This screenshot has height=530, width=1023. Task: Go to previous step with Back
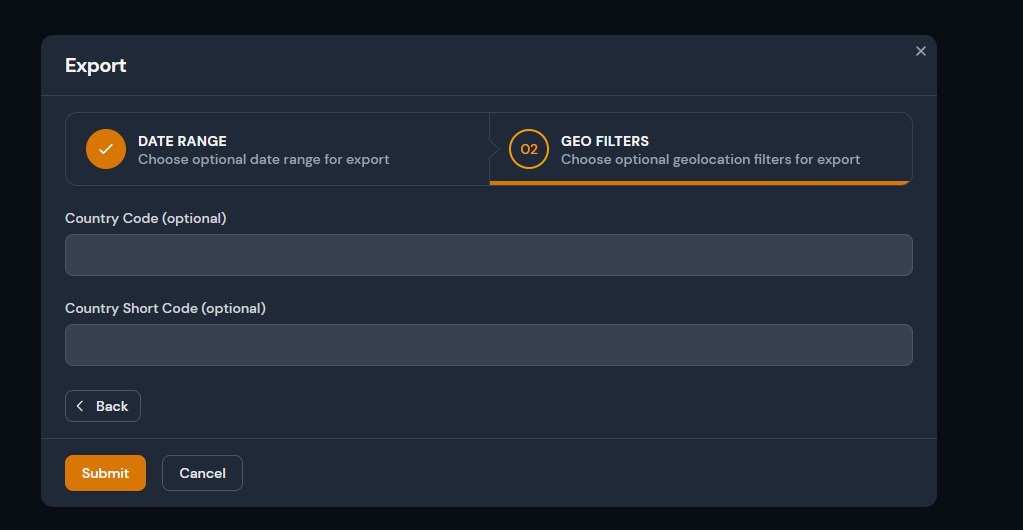tap(103, 406)
